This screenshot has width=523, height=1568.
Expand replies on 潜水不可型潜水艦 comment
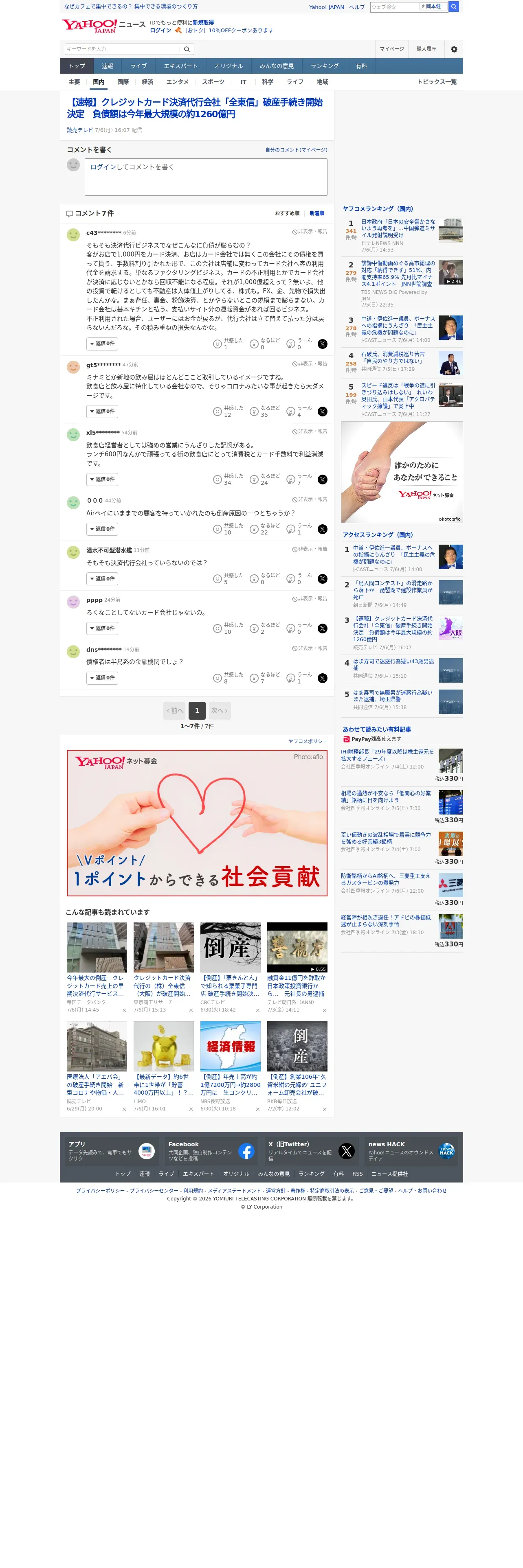point(102,579)
